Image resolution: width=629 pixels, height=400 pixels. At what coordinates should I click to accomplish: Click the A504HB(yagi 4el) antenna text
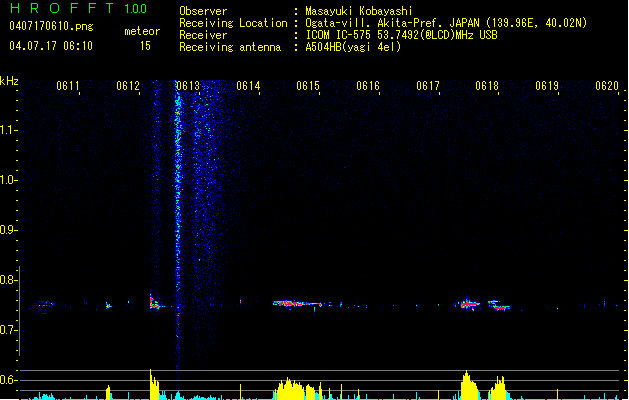click(353, 47)
